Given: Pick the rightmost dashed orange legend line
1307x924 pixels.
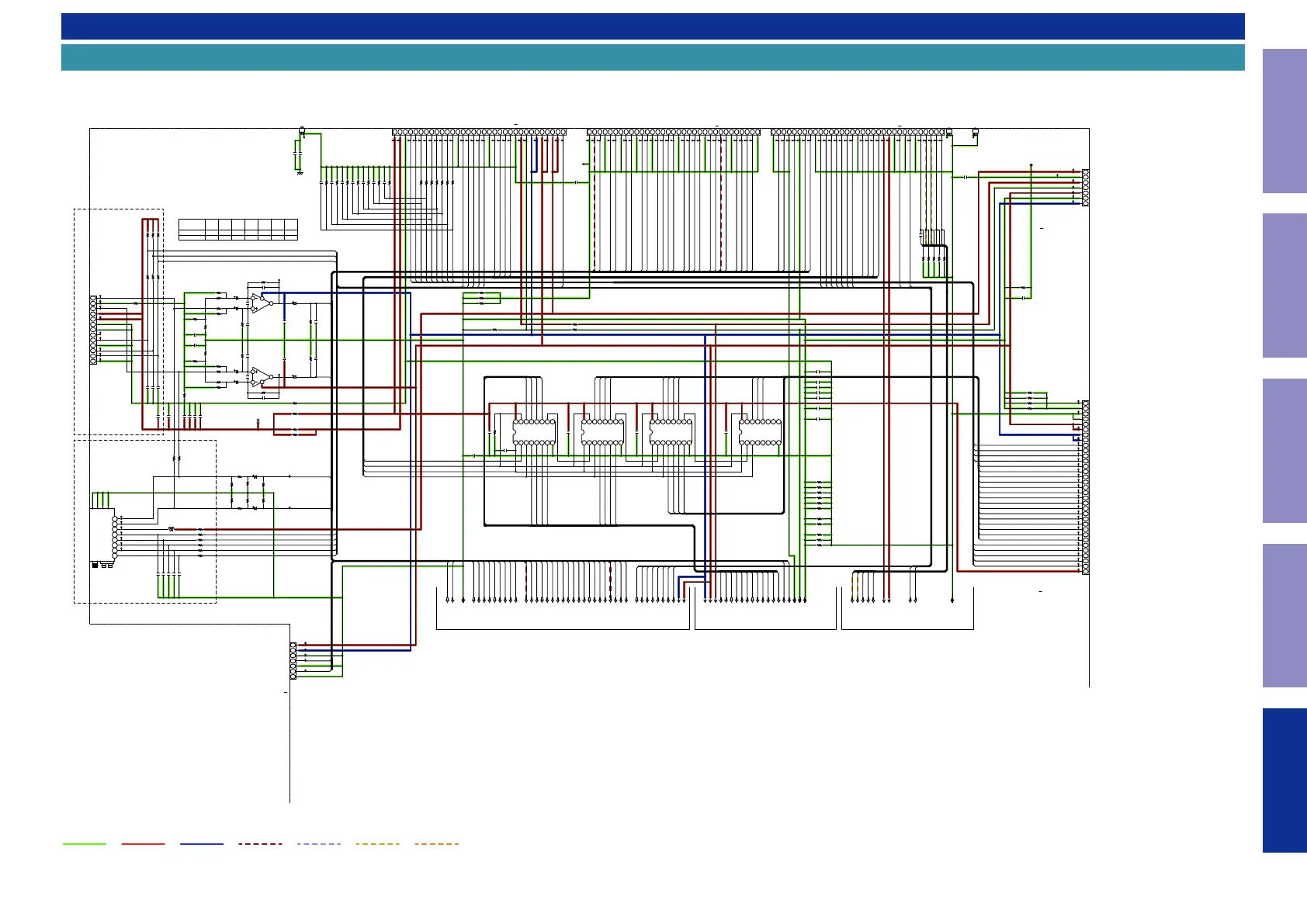Looking at the screenshot, I should coord(437,844).
